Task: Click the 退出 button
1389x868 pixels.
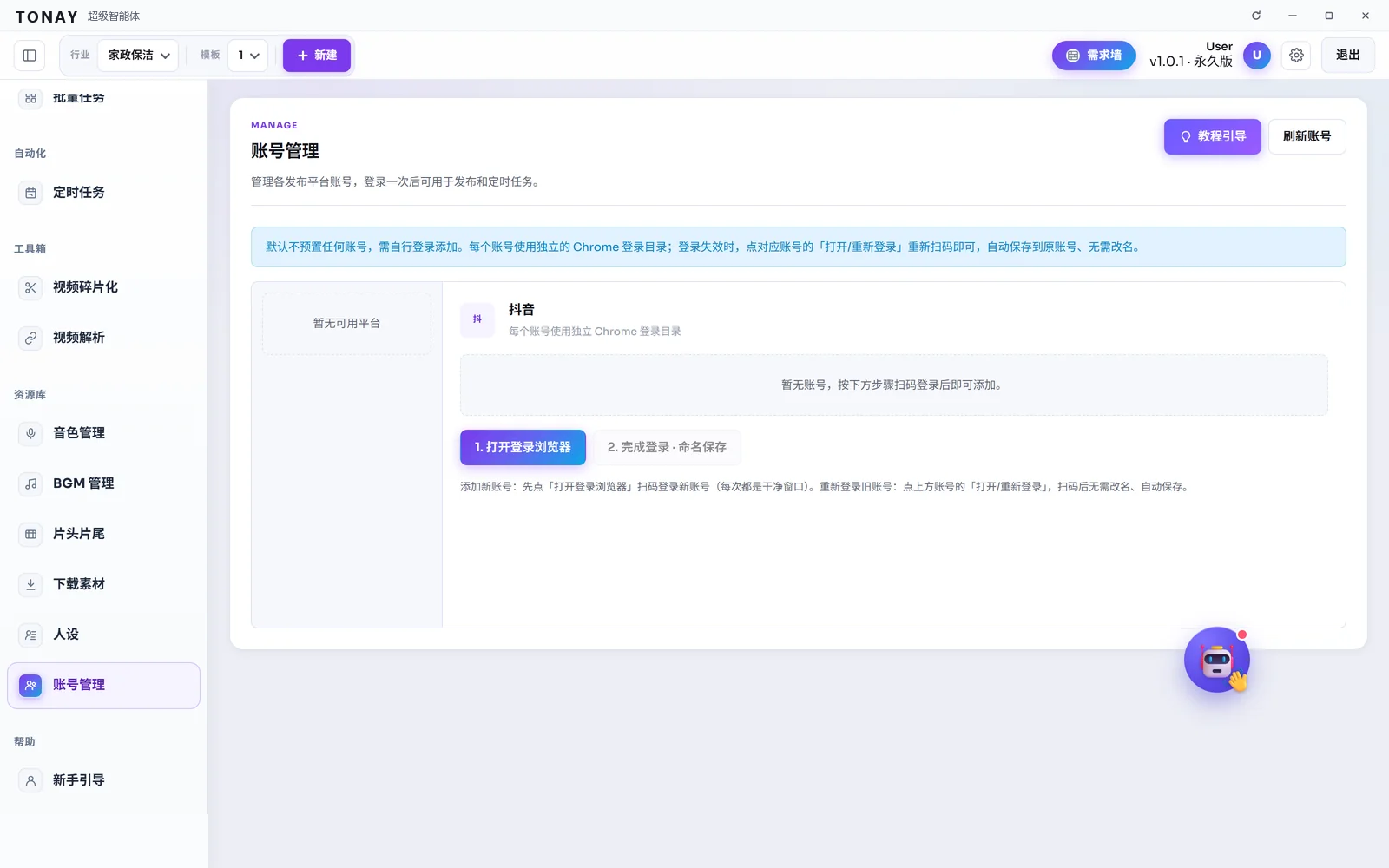Action: (x=1347, y=56)
